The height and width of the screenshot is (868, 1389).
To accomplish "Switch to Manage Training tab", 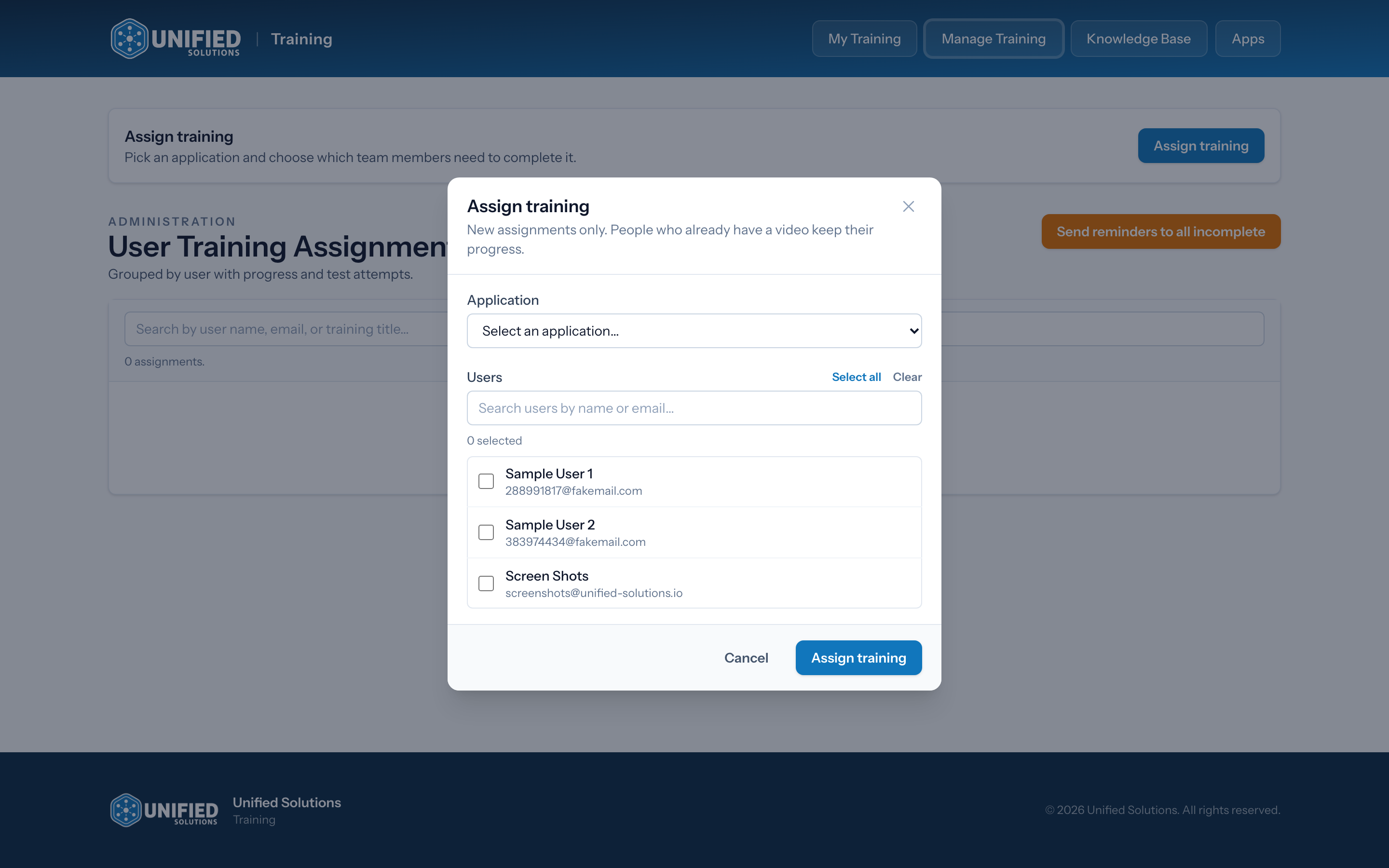I will coord(994,39).
